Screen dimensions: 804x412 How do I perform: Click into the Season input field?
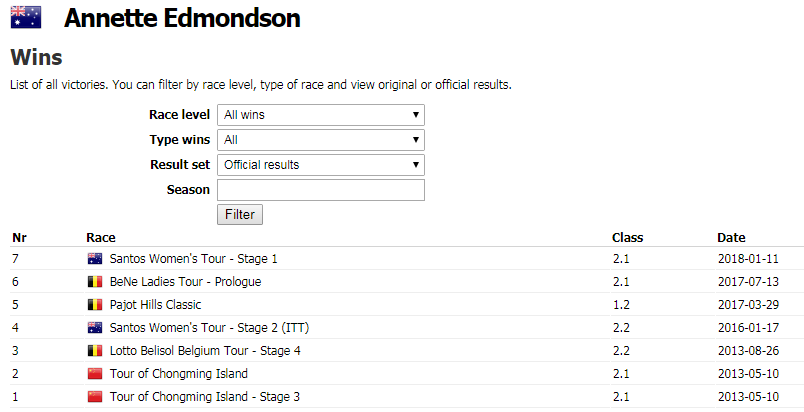click(x=321, y=190)
